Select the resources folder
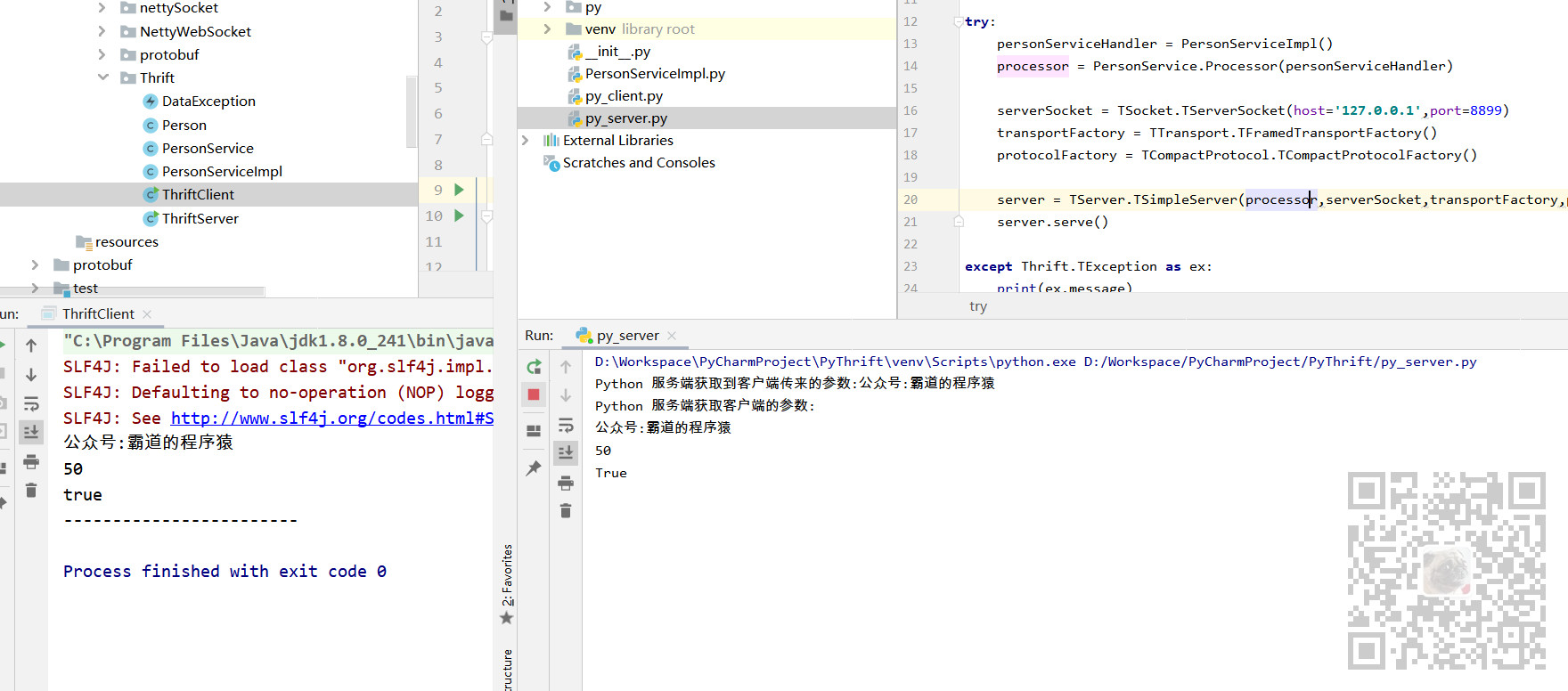 pos(127,241)
